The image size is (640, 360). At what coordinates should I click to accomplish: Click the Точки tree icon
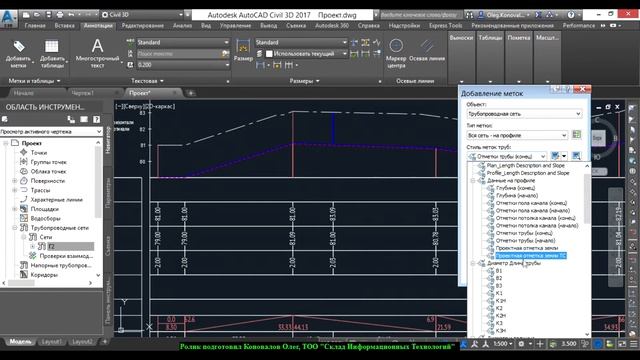pos(24,152)
